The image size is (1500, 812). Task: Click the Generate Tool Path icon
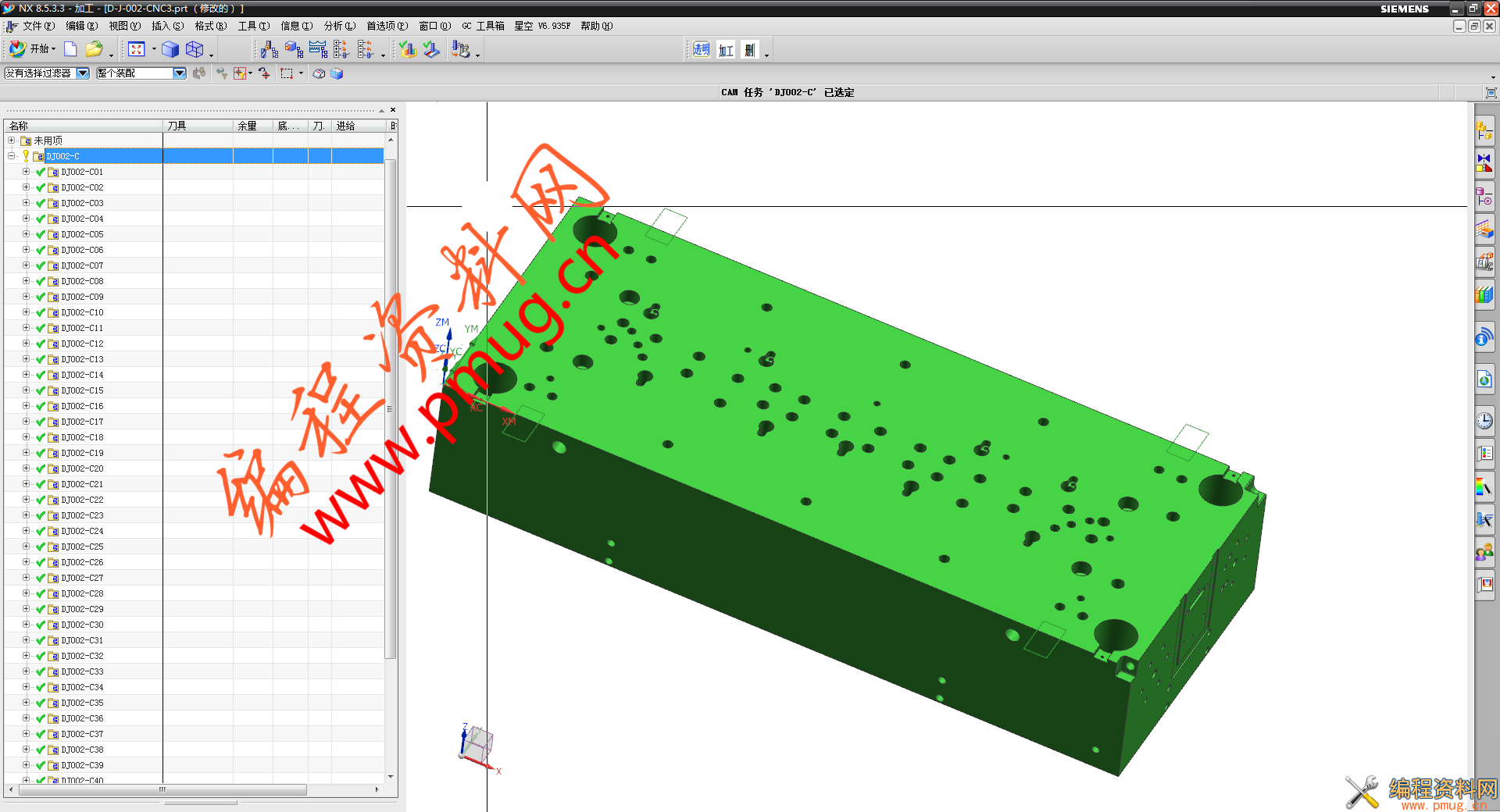pos(431,49)
